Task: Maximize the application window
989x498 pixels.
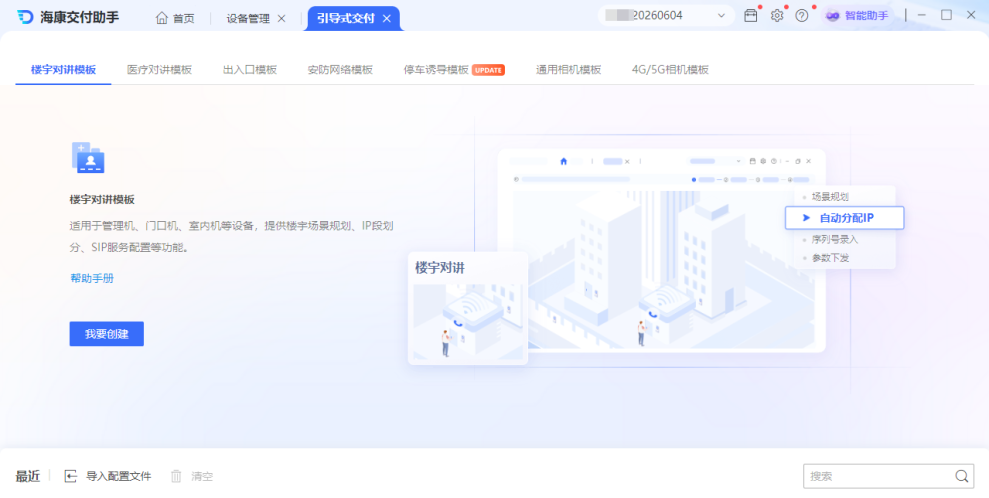Action: pyautogui.click(x=946, y=15)
